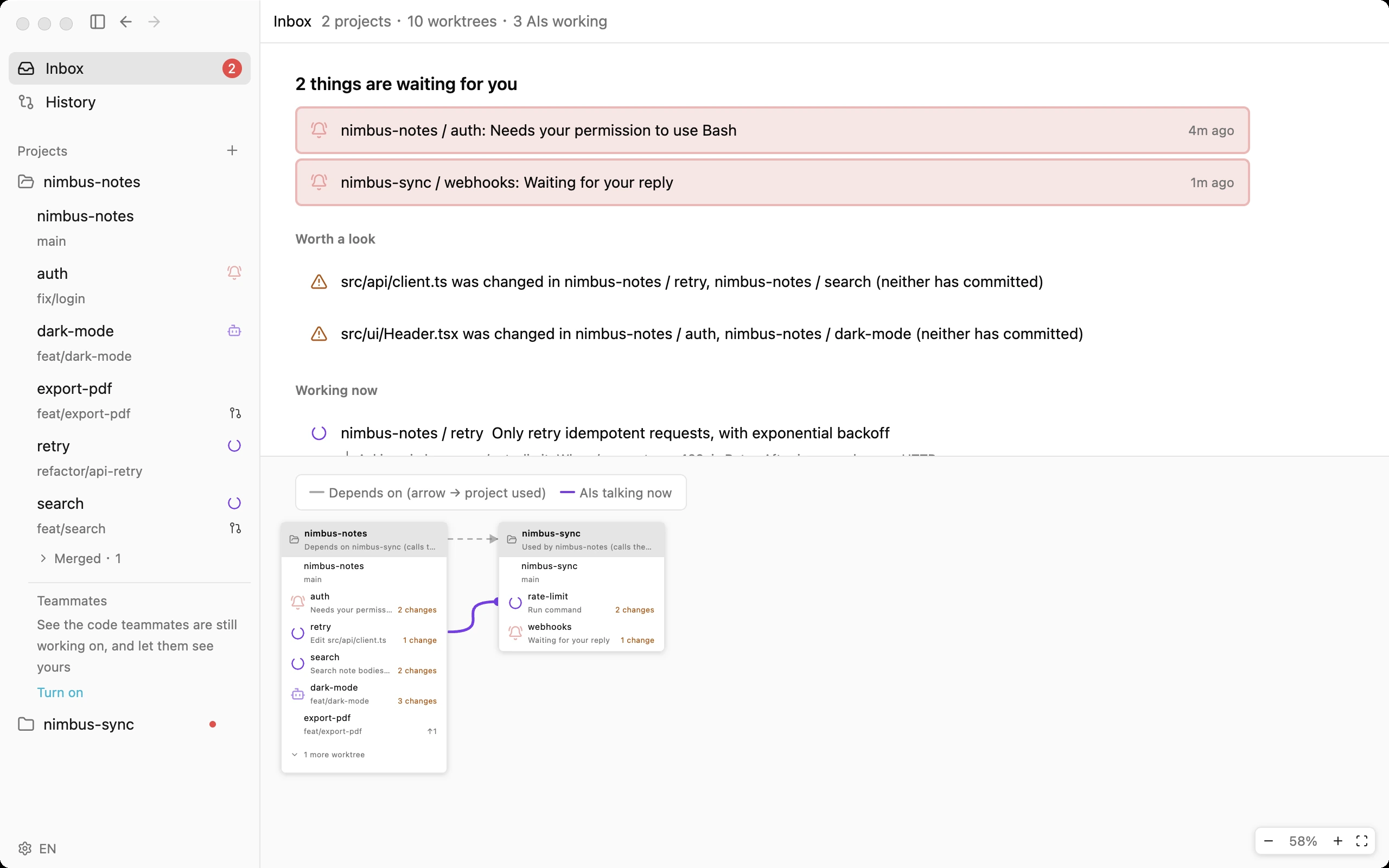1389x868 pixels.
Task: Click the red dot on nimbus-sync project
Action: [x=213, y=724]
